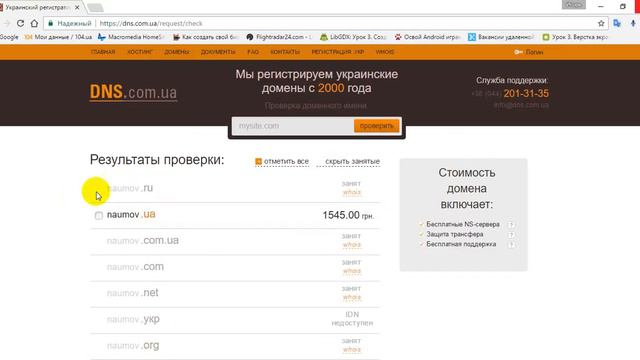
Task: Select the naumov.ua domain name text
Action: [x=131, y=214]
